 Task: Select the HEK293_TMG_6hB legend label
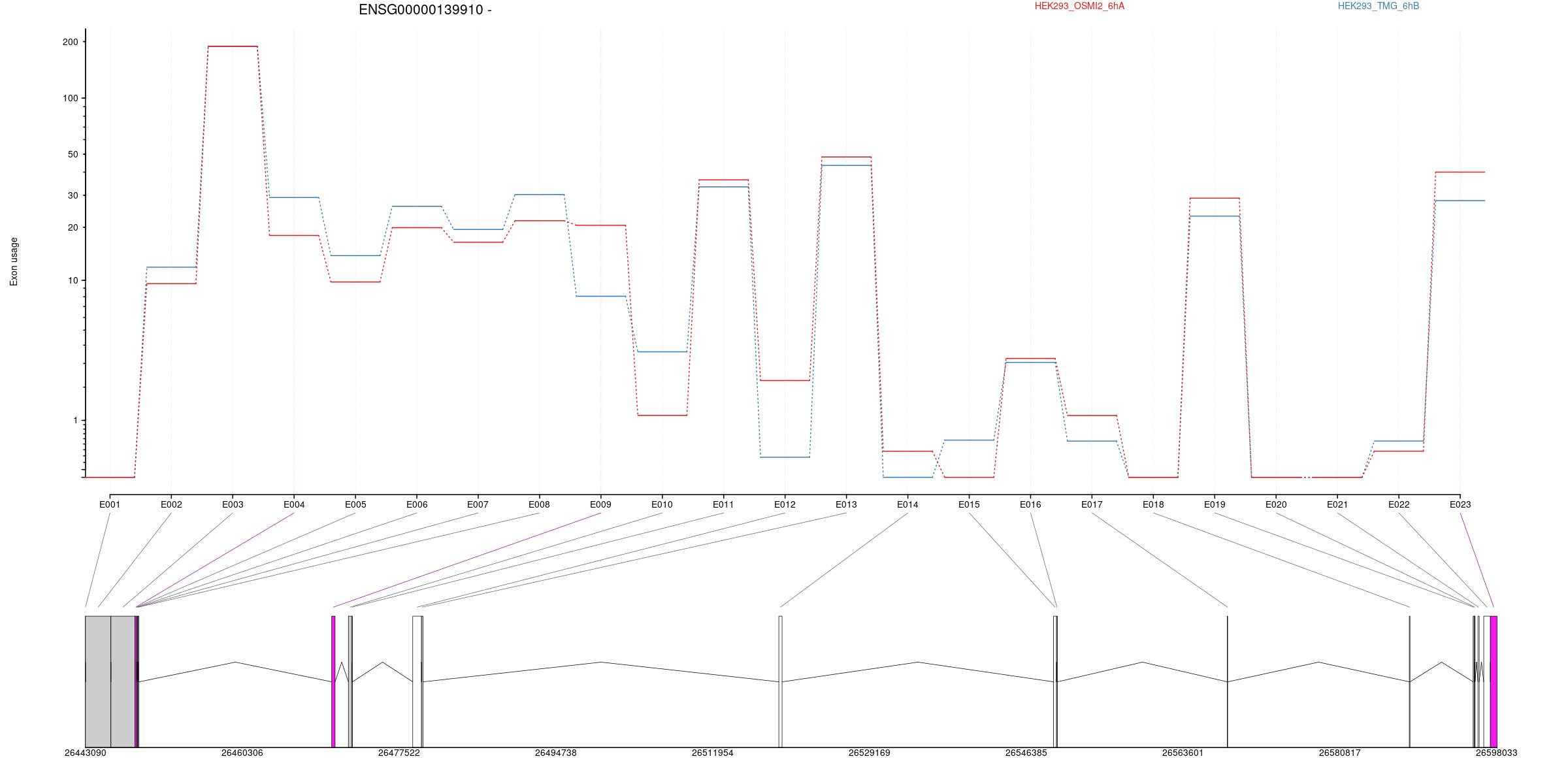coord(1378,6)
